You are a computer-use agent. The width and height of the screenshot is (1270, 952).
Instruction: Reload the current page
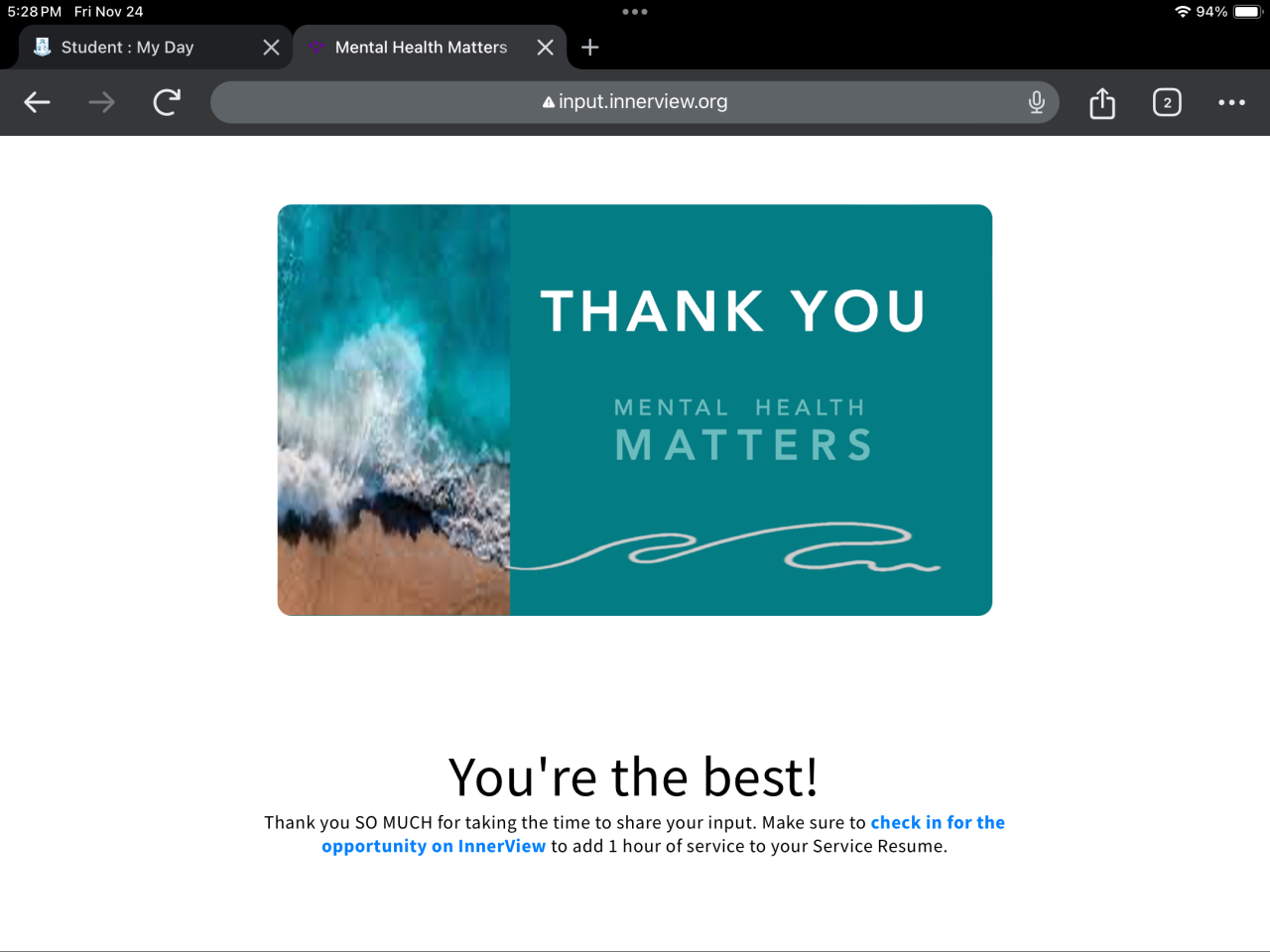click(x=167, y=102)
